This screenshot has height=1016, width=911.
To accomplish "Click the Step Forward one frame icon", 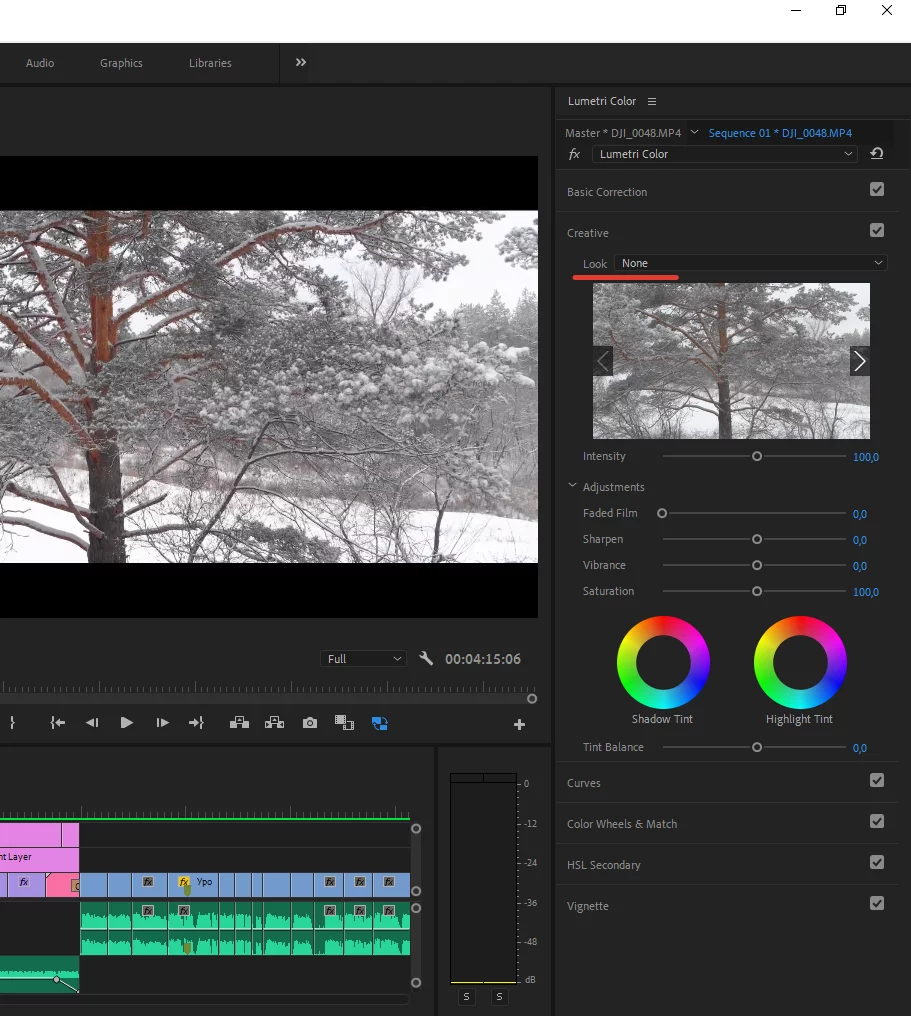I will point(162,722).
